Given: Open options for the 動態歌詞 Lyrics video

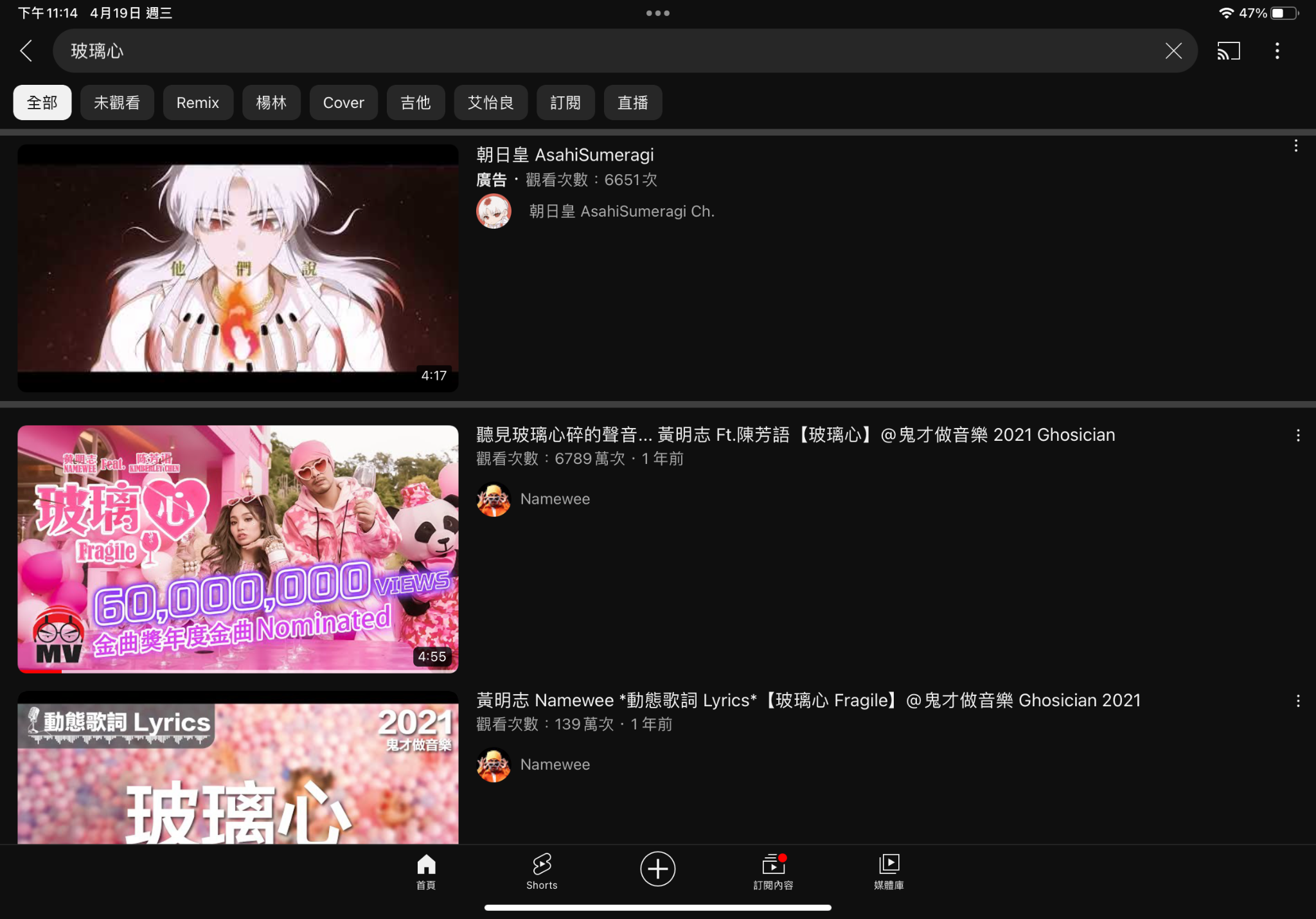Looking at the screenshot, I should point(1298,701).
